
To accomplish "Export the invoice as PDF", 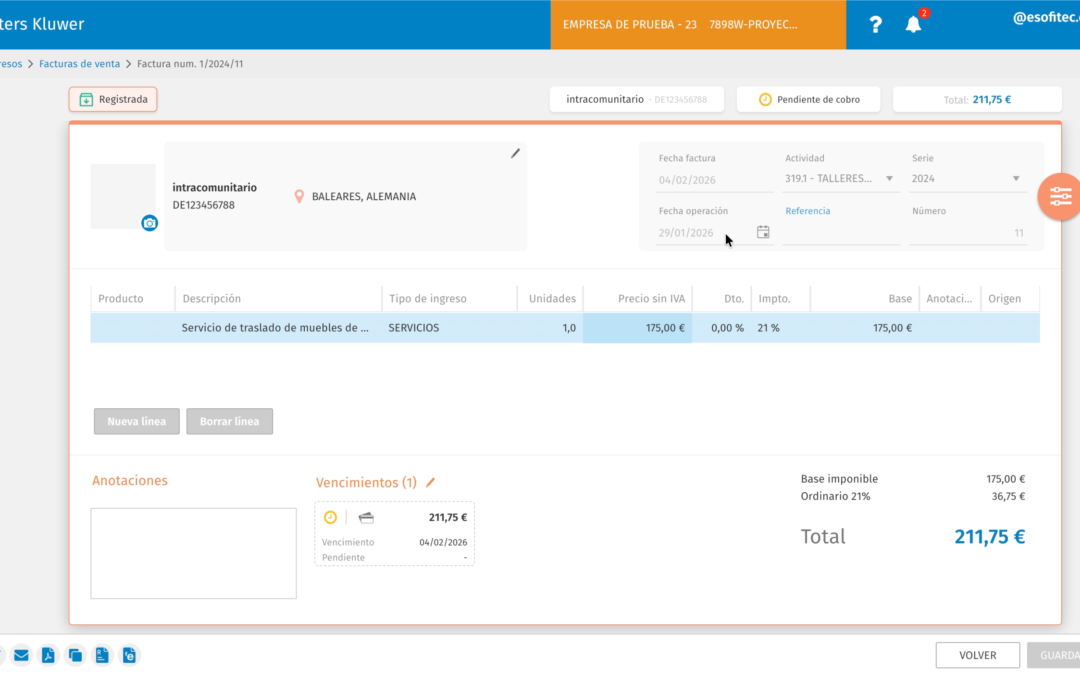I will pyautogui.click(x=48, y=655).
